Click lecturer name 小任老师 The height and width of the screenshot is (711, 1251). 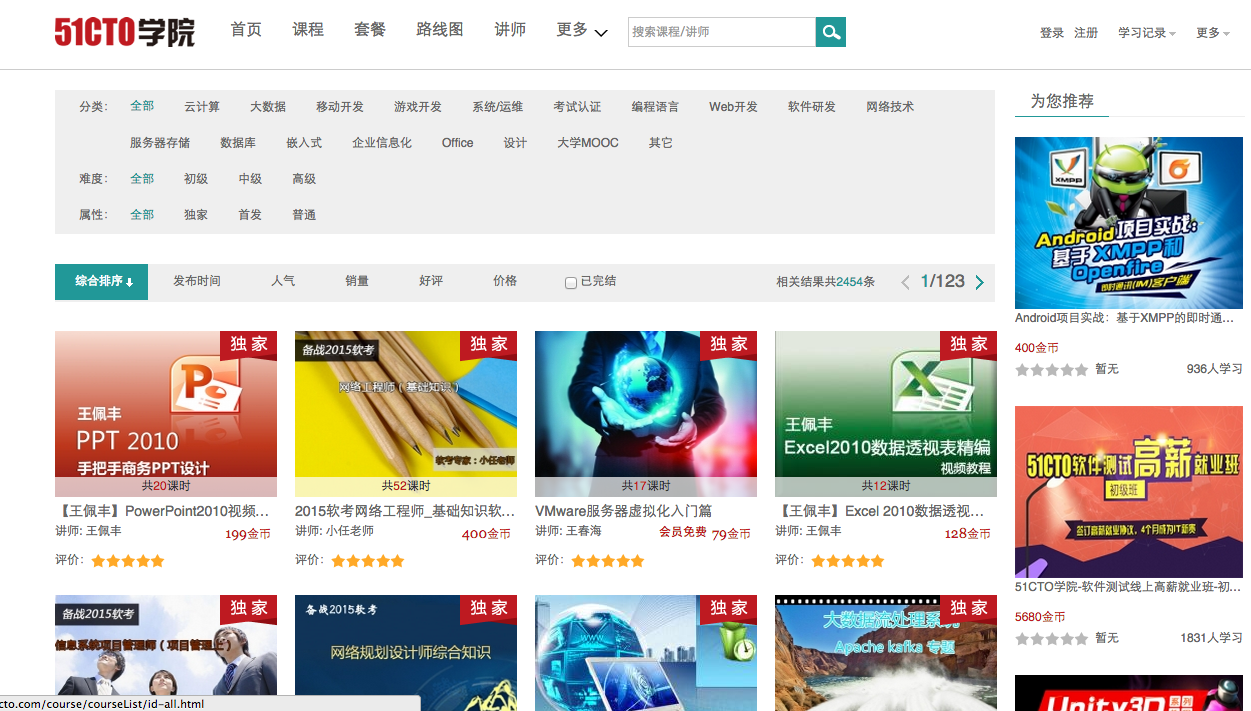click(350, 531)
